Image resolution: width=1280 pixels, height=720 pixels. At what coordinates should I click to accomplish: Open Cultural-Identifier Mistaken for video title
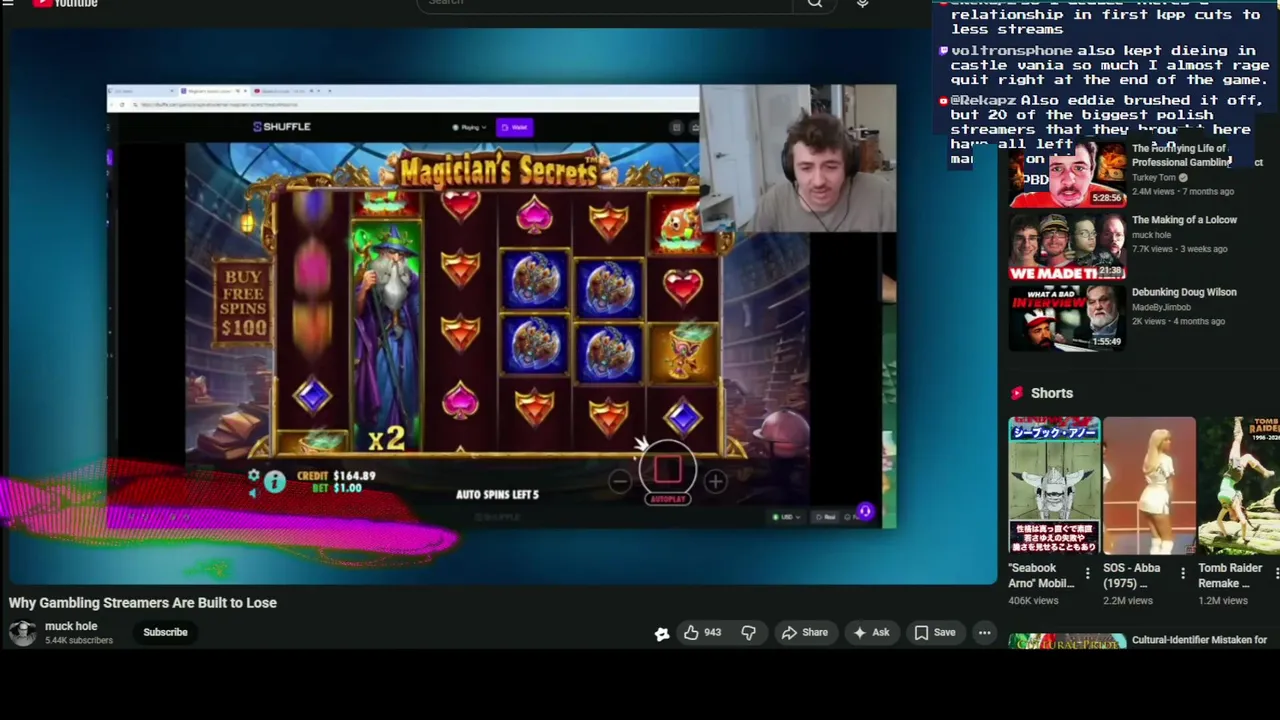pos(1199,640)
